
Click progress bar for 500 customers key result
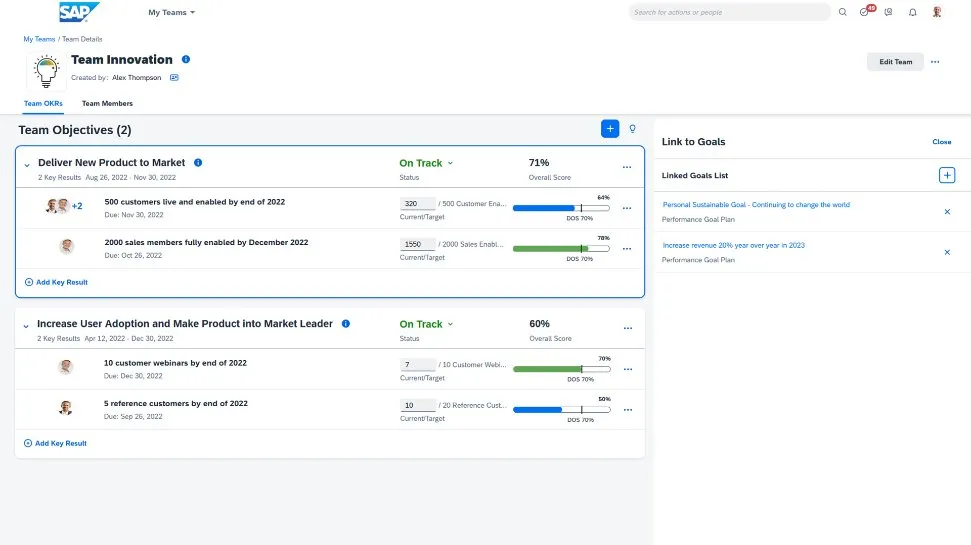pyautogui.click(x=559, y=208)
